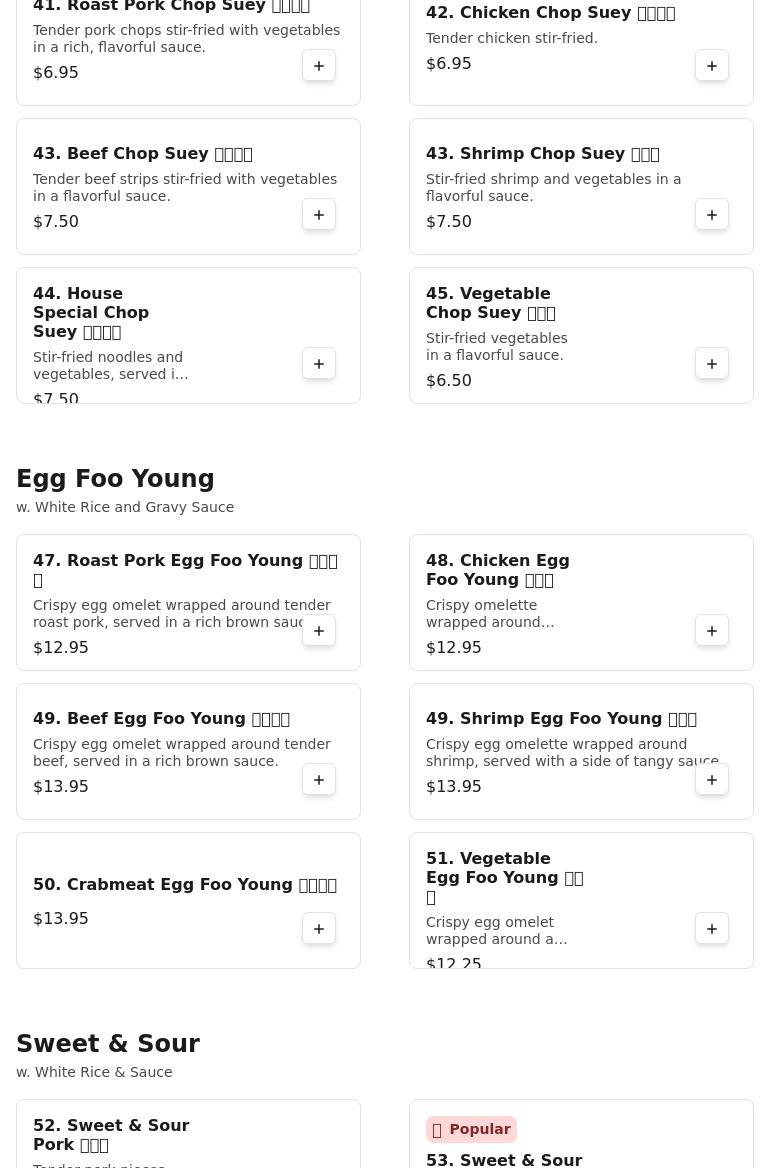Select the Egg Foo Young section heading
Viewport: 770px width, 1168px height.
click(115, 479)
